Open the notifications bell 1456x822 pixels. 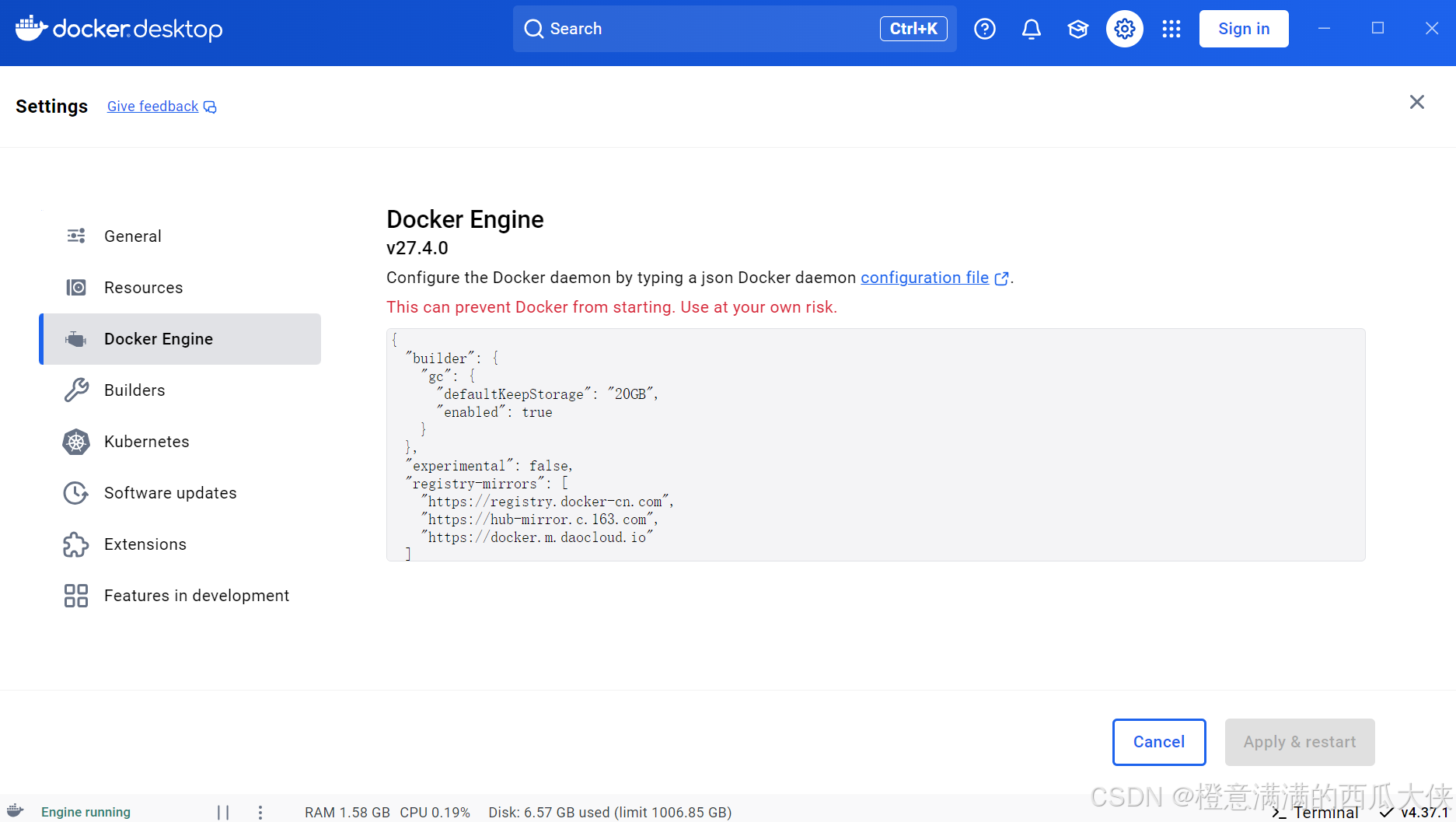pos(1031,28)
